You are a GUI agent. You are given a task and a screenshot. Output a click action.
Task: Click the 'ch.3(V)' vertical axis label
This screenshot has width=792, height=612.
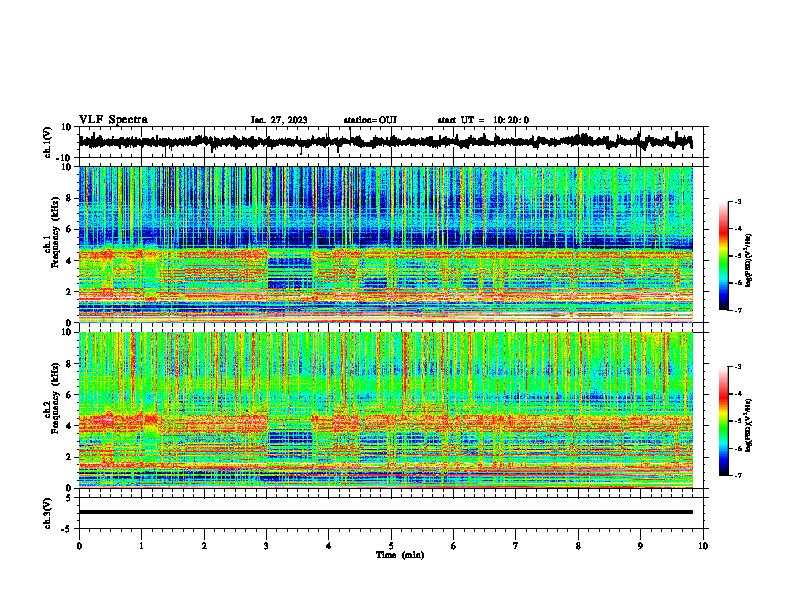(x=48, y=513)
